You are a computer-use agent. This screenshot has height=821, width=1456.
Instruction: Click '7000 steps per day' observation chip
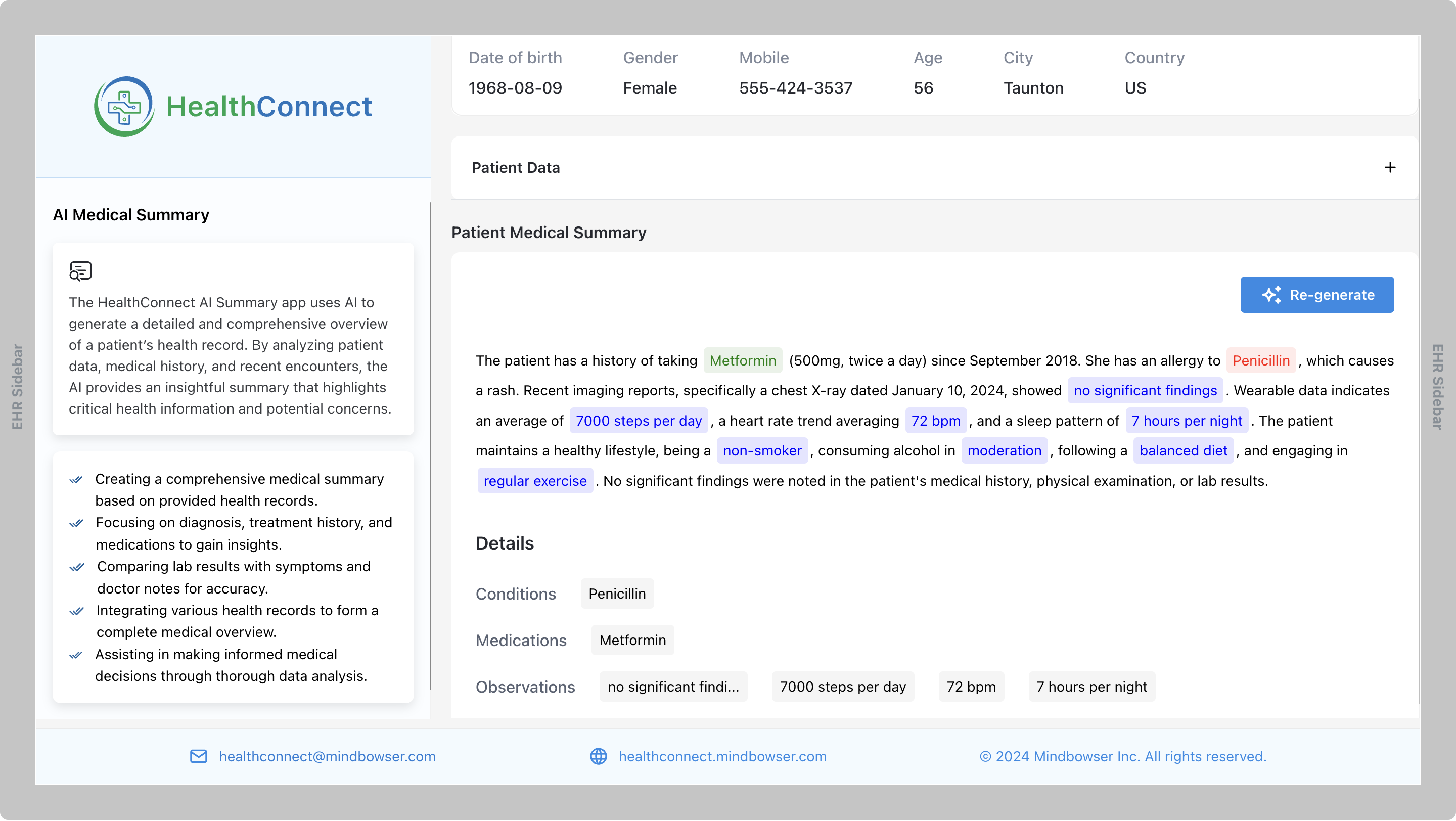pos(843,687)
